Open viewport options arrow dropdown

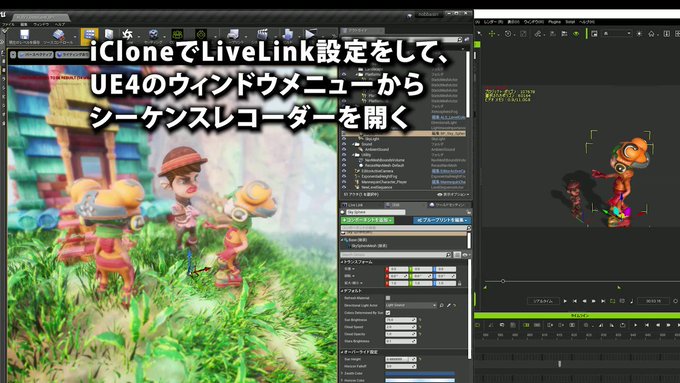point(13,55)
